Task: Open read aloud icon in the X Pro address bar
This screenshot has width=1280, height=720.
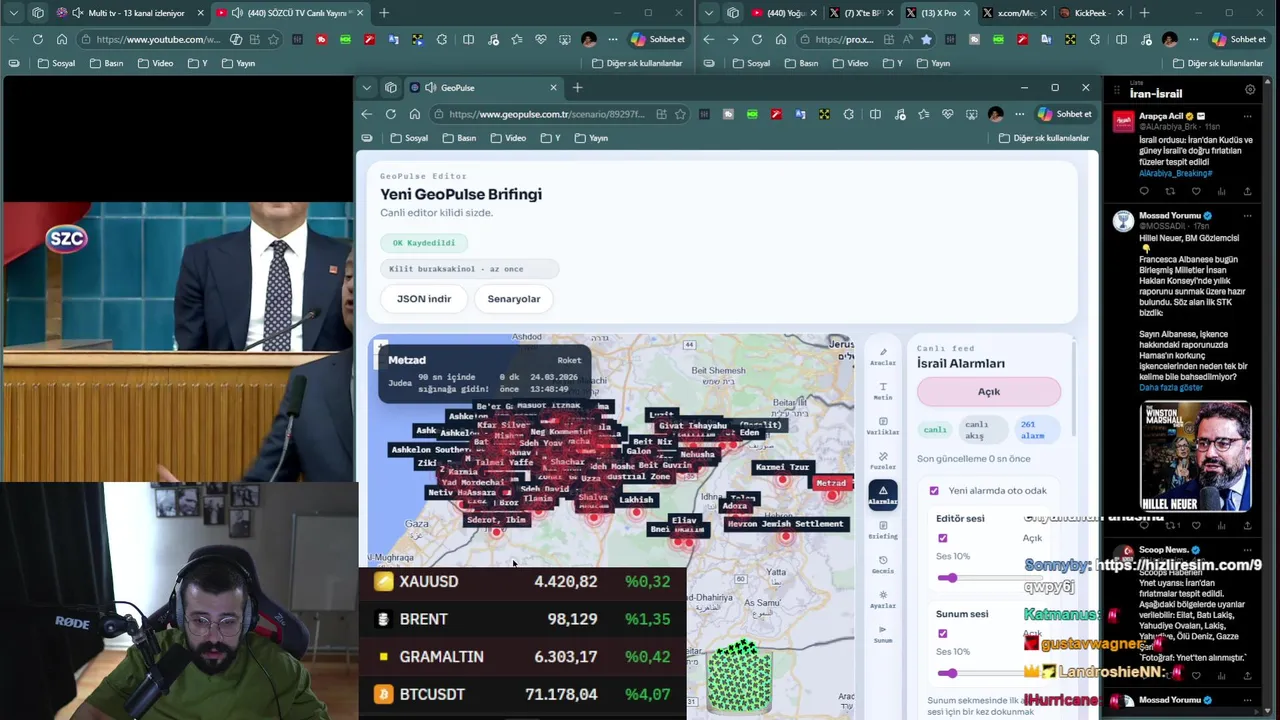Action: pos(906,40)
